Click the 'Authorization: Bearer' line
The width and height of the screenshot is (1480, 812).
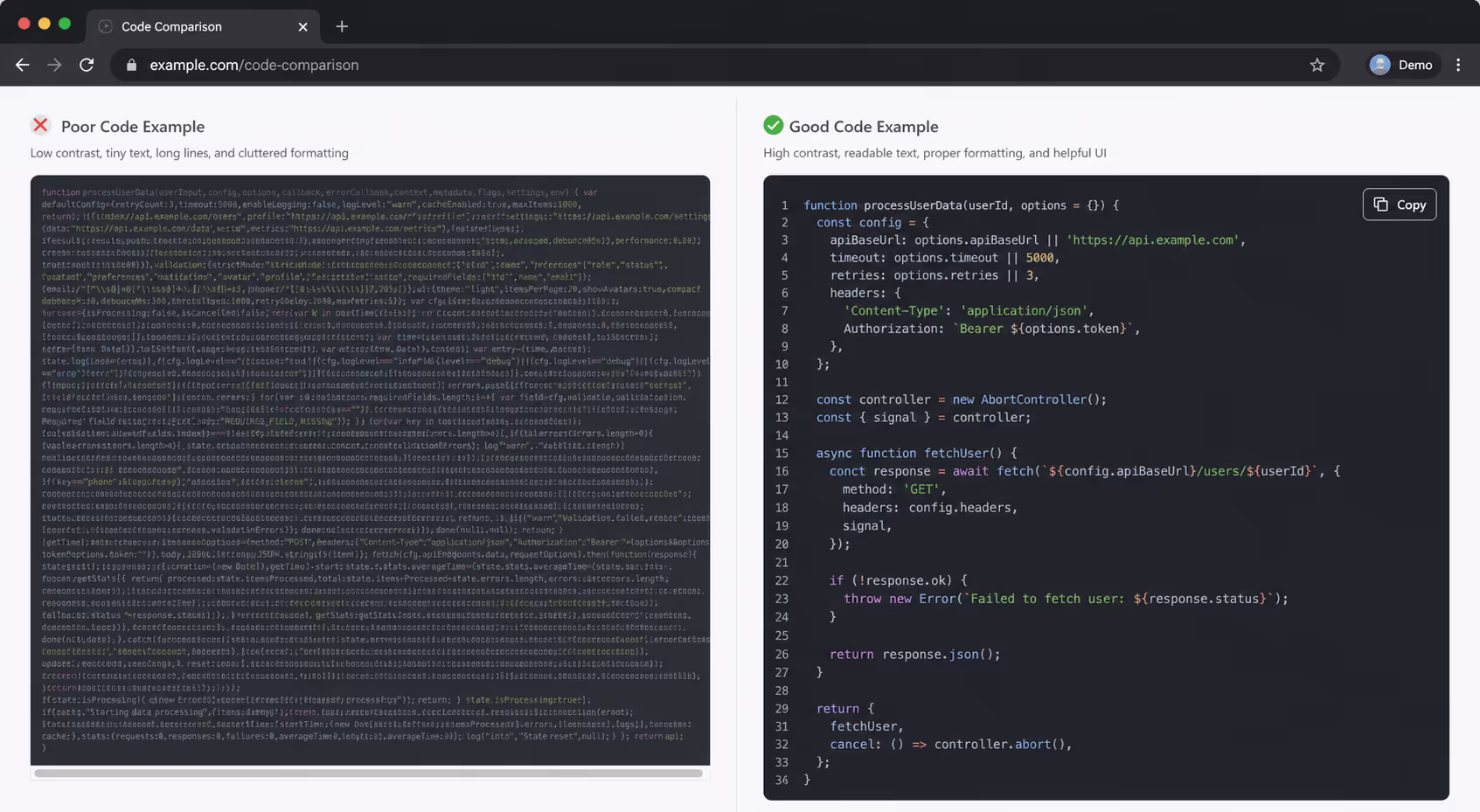tap(991, 329)
